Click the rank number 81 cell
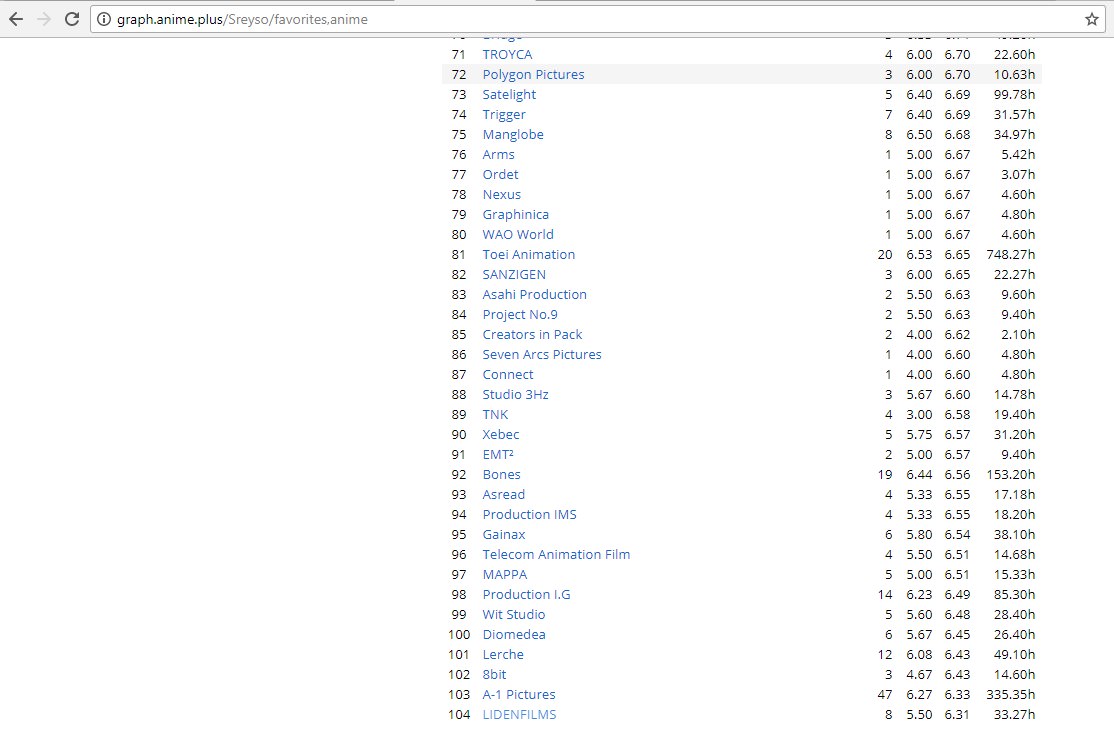Screen dimensions: 1114x740 click(x=459, y=254)
